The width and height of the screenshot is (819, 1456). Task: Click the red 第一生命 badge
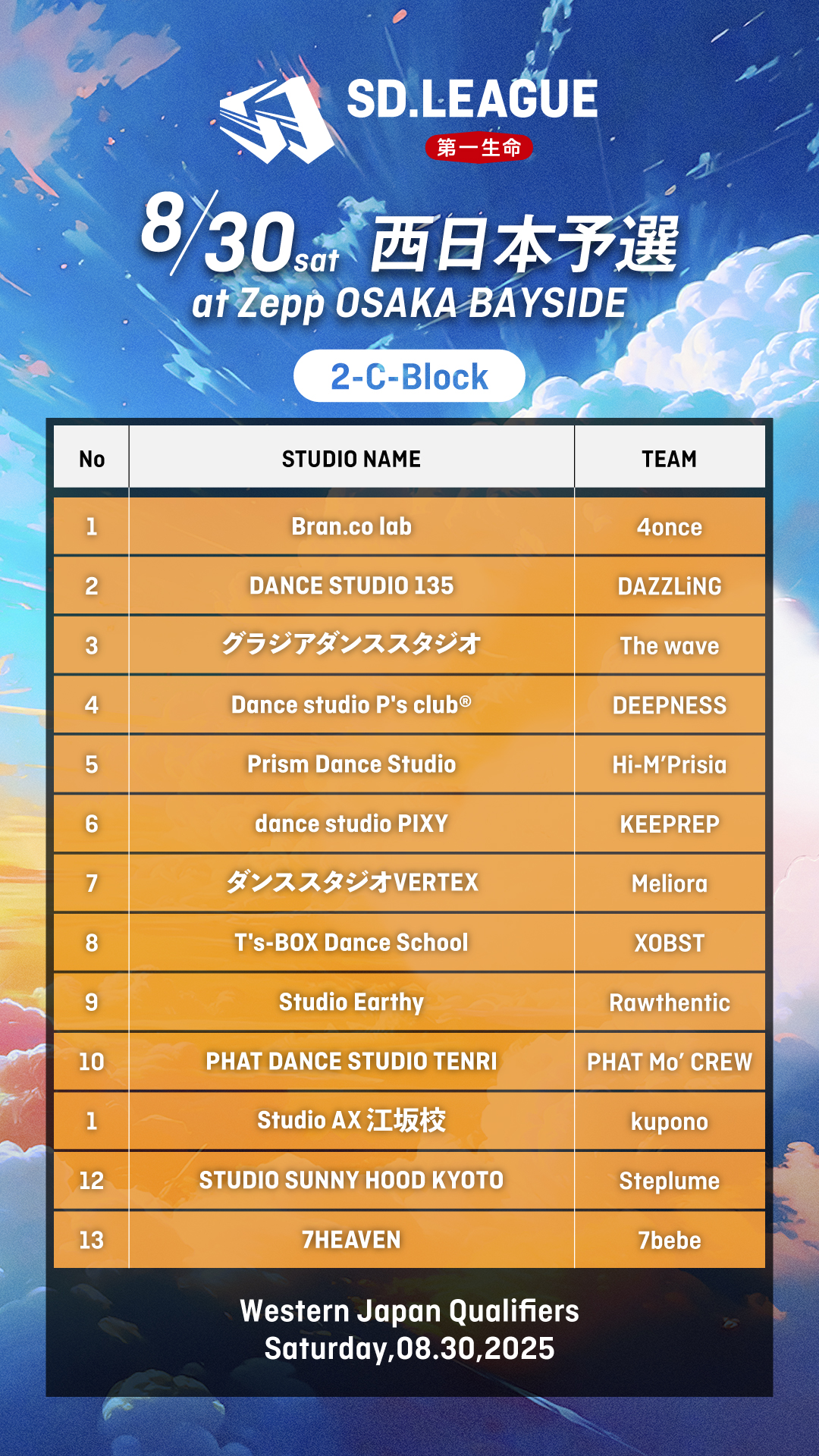coord(479,147)
